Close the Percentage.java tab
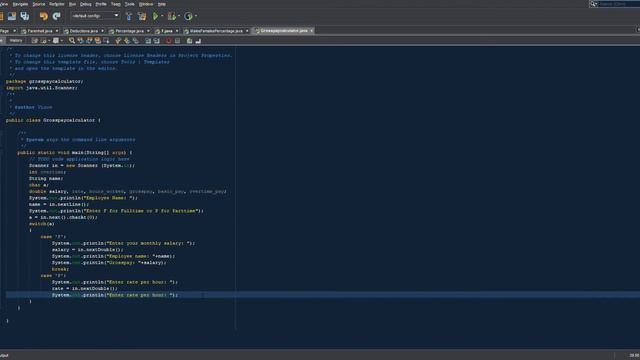The image size is (640, 360). [x=148, y=31]
